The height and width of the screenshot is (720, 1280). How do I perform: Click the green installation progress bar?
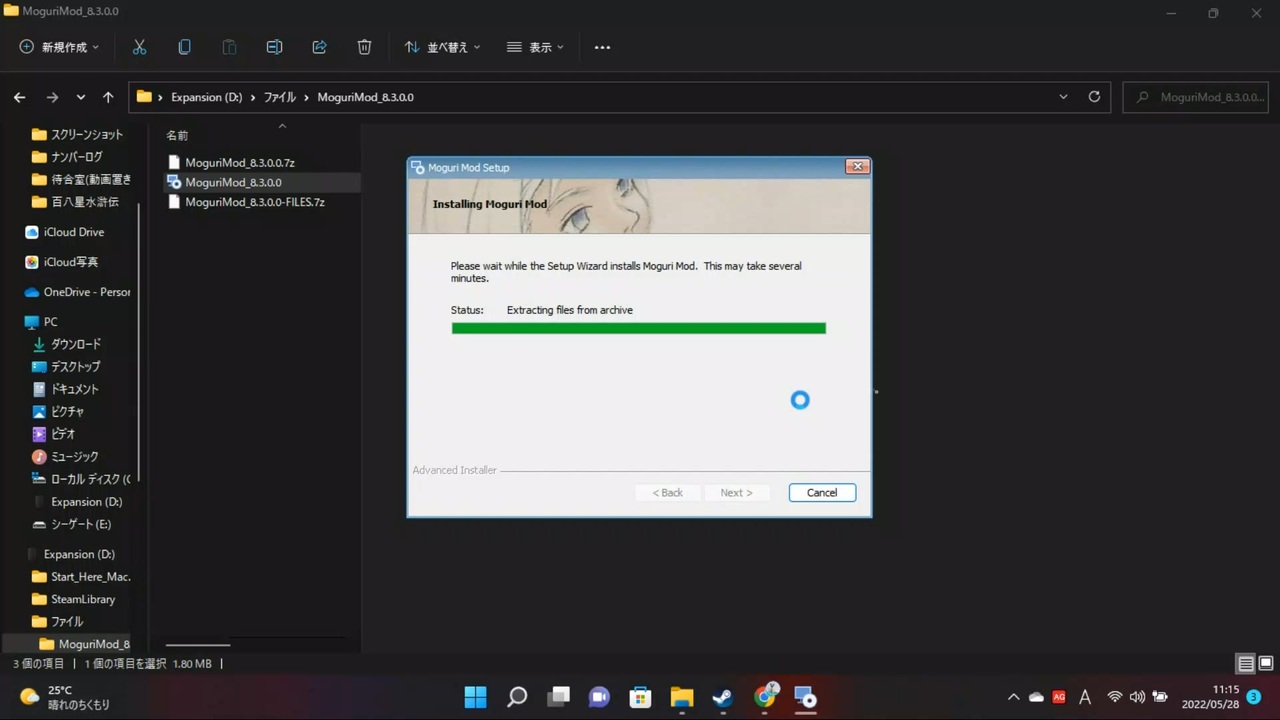click(x=638, y=328)
